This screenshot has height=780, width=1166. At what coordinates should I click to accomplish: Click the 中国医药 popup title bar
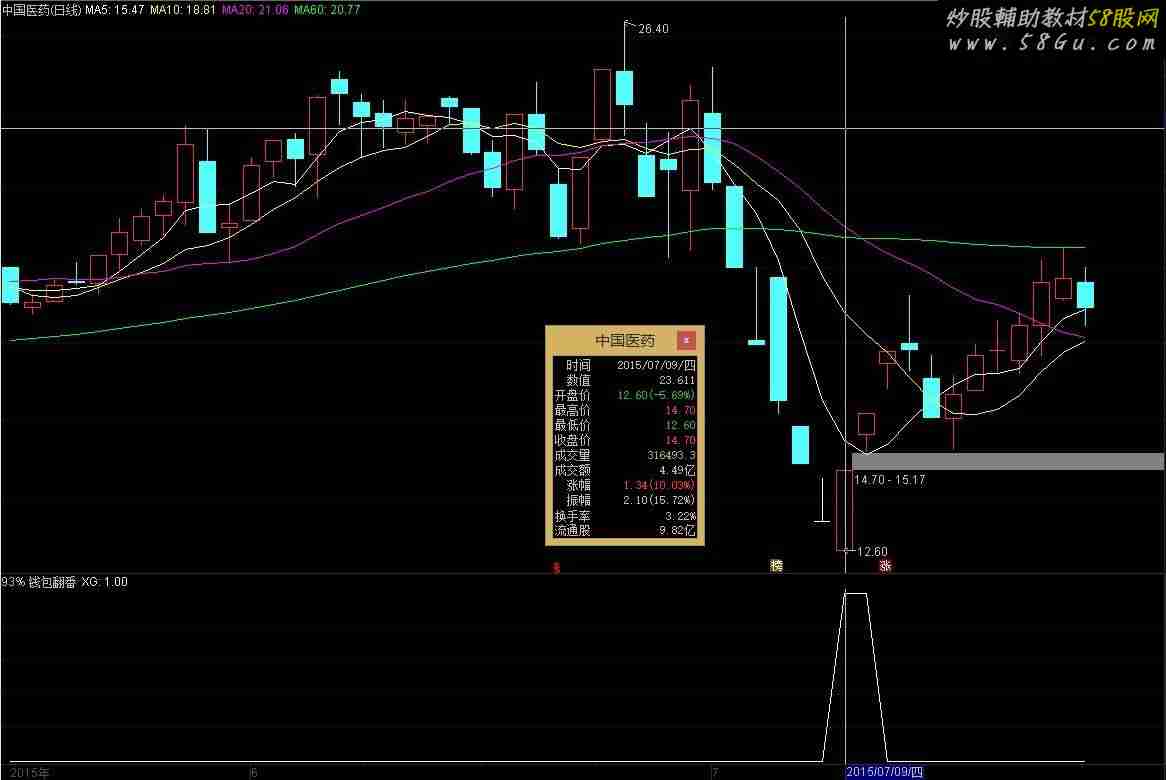coord(625,341)
